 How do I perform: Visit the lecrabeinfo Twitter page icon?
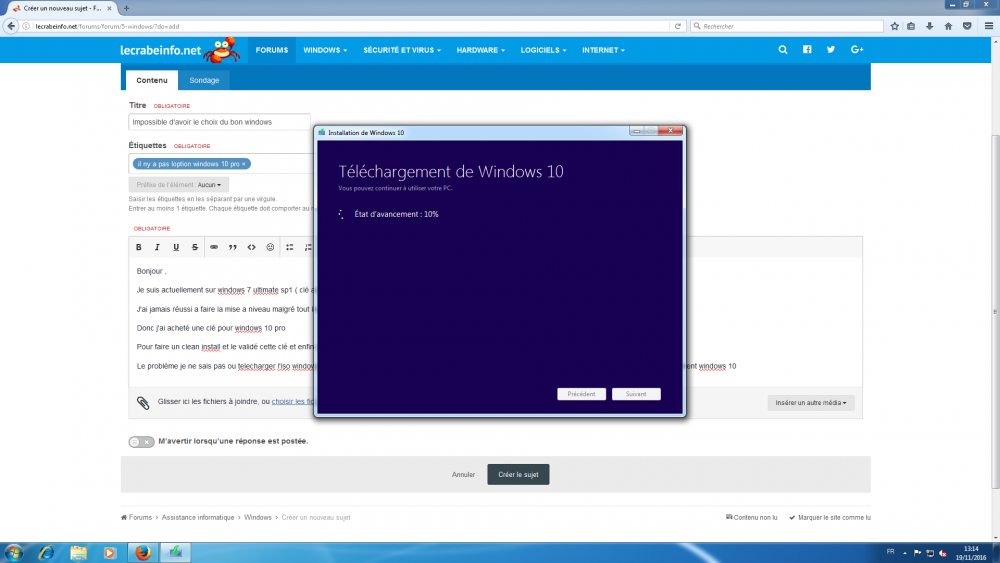pos(831,50)
